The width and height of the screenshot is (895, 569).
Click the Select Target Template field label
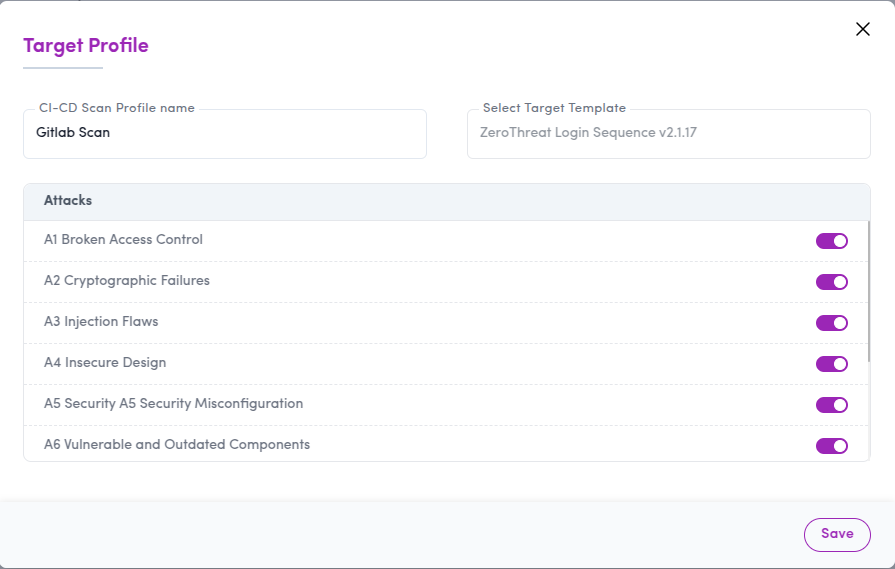[x=554, y=108]
